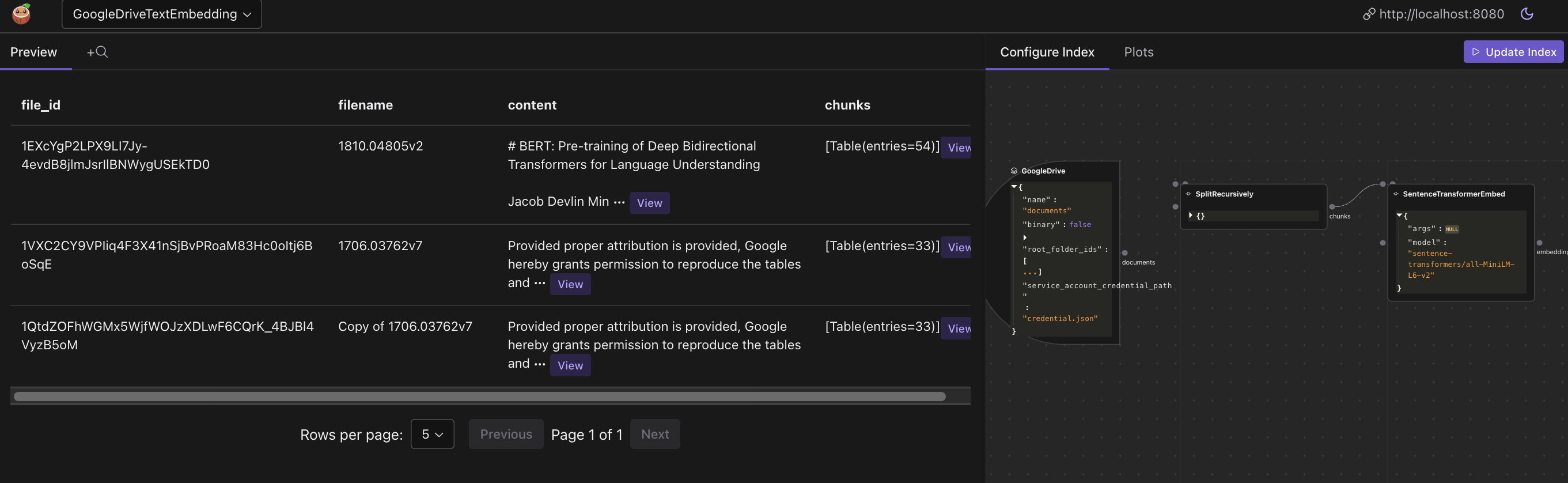Click the Next page button
The image size is (1568, 483).
[x=655, y=434]
